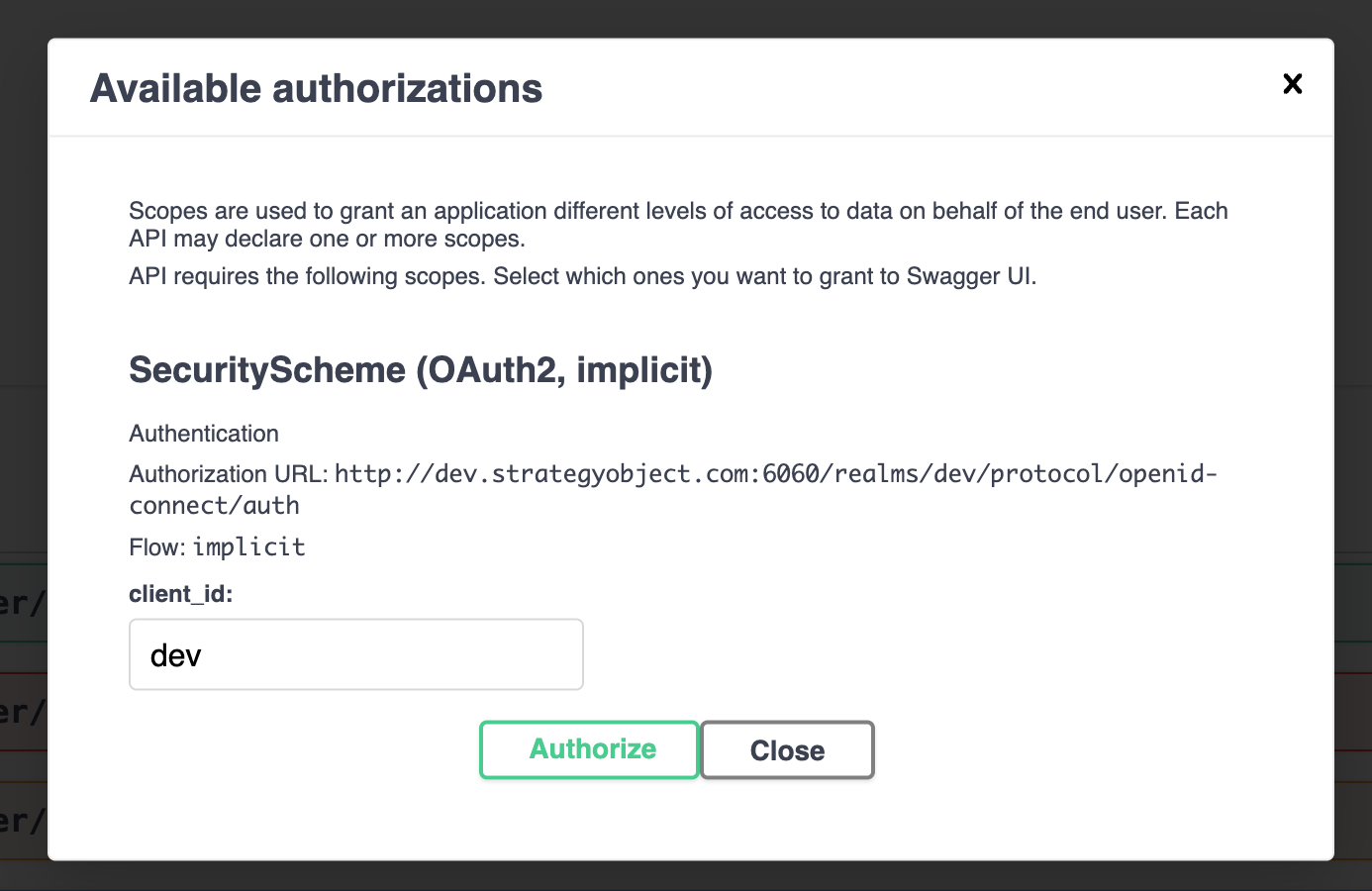The image size is (1372, 891).
Task: Click the 'API requires the following scopes' sentence
Action: coord(582,276)
